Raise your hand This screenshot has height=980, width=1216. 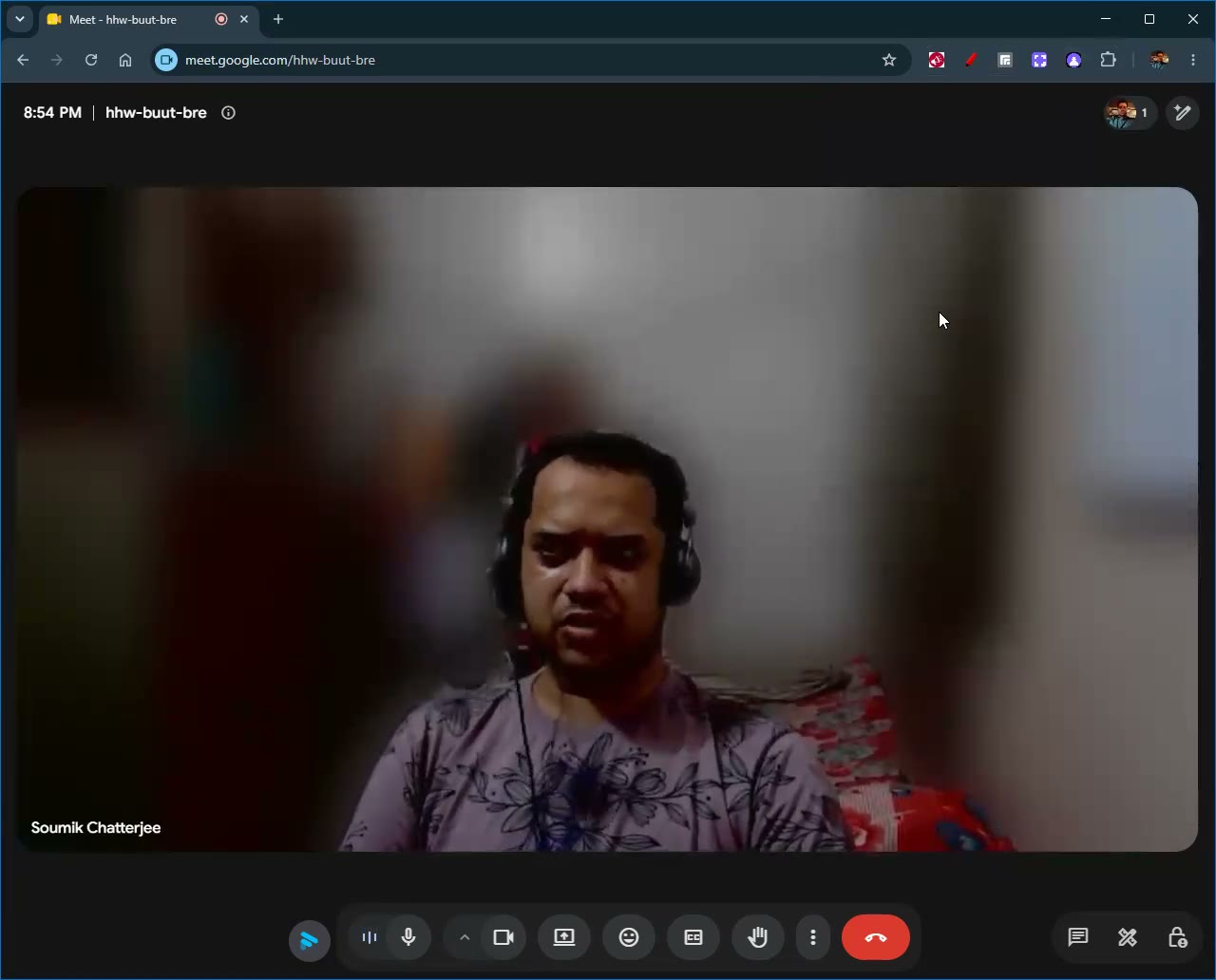tap(758, 937)
